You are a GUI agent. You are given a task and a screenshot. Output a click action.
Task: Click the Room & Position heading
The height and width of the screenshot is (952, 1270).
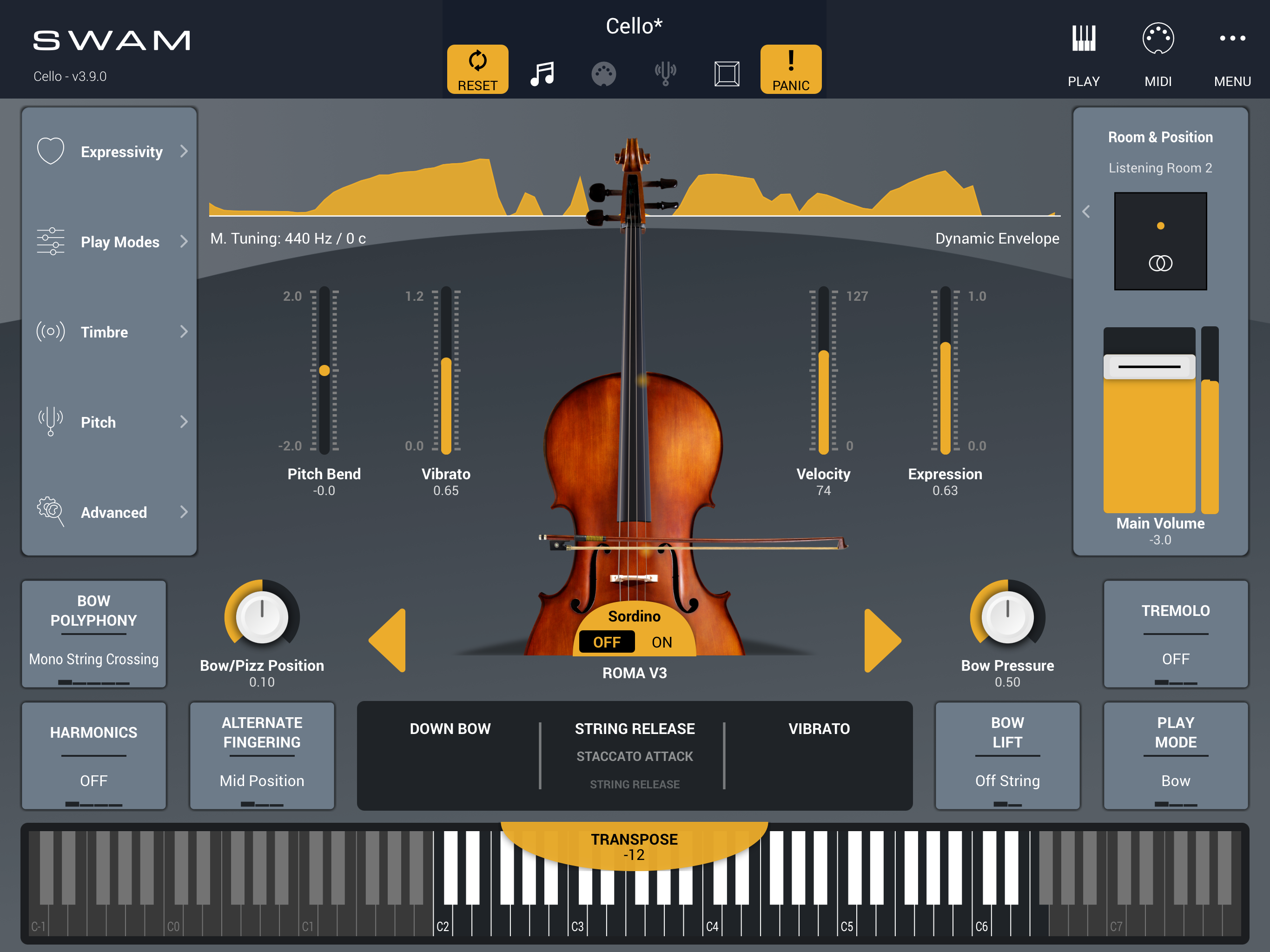[x=1160, y=137]
